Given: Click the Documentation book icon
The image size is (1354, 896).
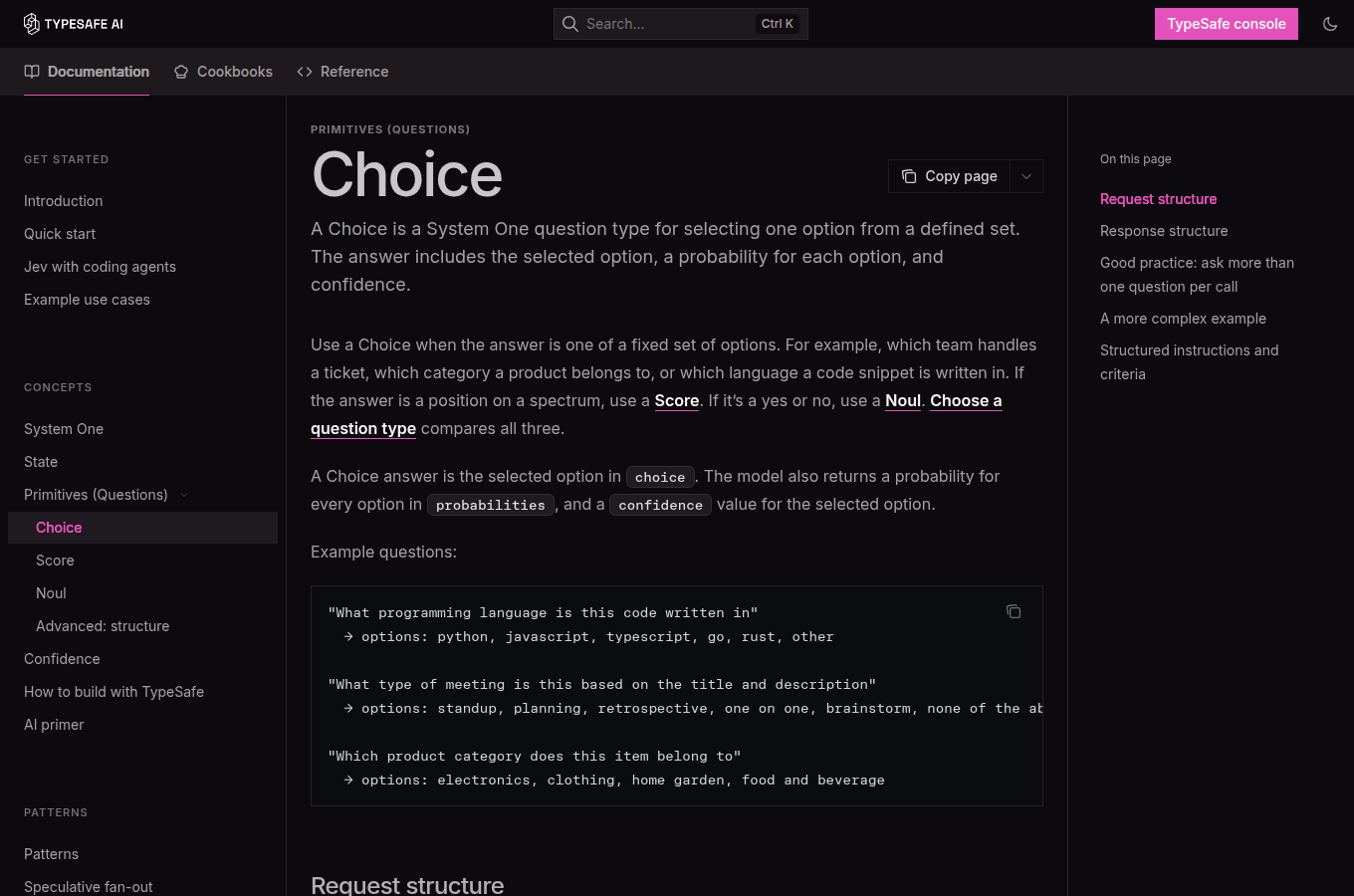Looking at the screenshot, I should click(x=32, y=72).
